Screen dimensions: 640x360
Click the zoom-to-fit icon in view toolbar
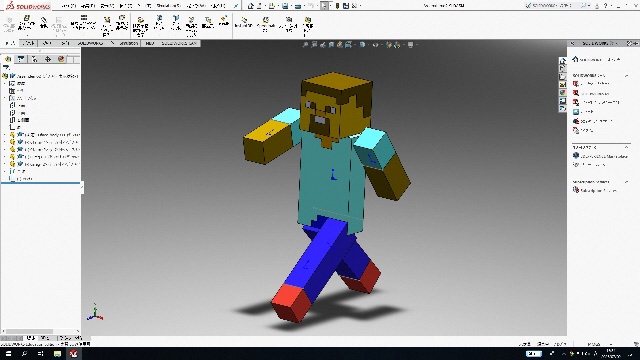point(305,44)
